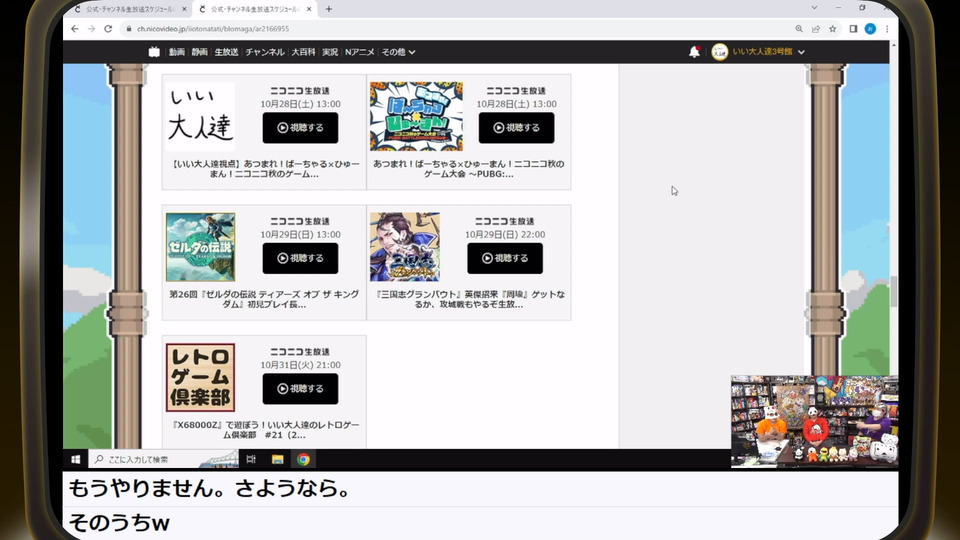Open the Windows Start menu
960x540 pixels.
[75, 459]
